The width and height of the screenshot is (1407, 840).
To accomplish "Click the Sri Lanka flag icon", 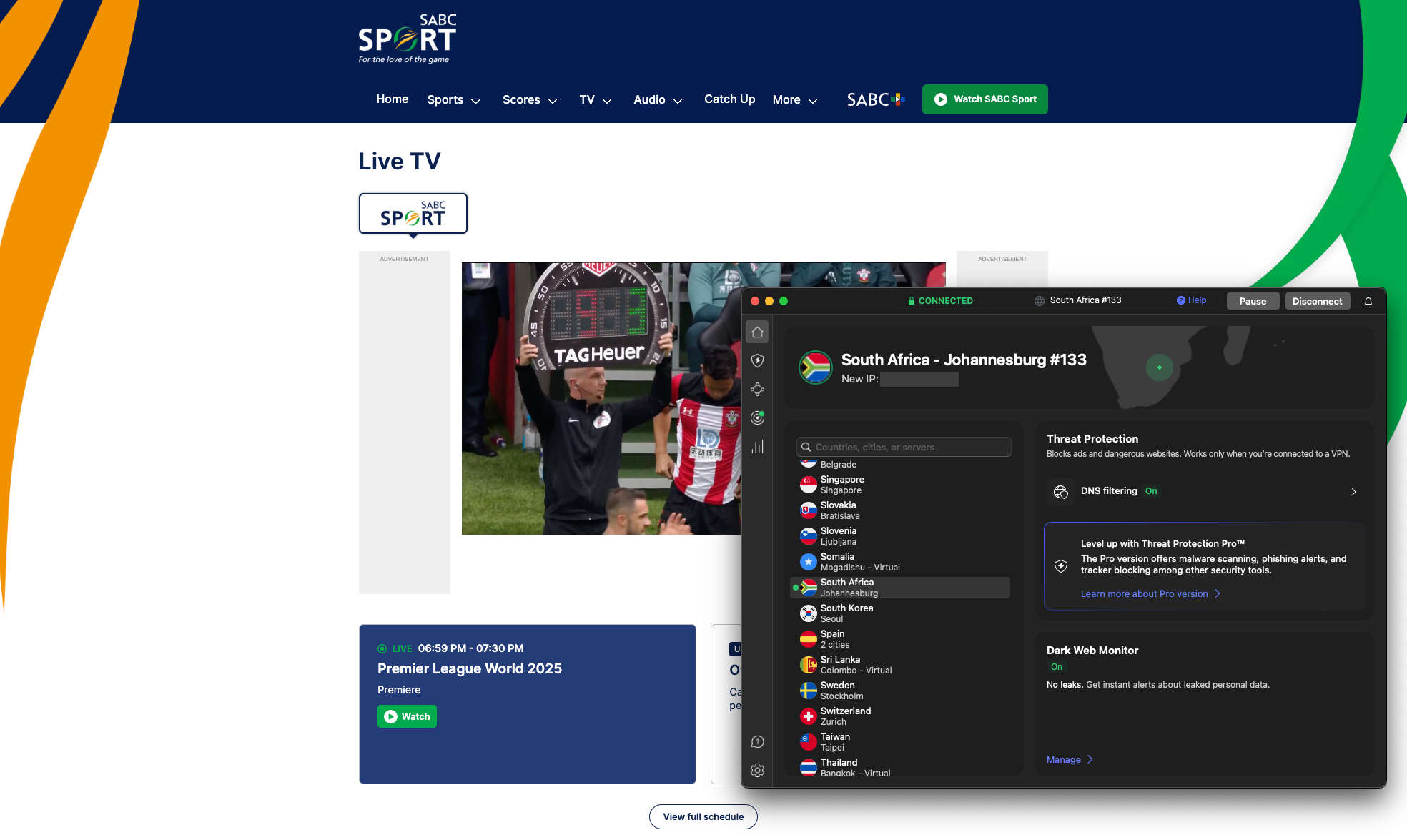I will (x=808, y=665).
